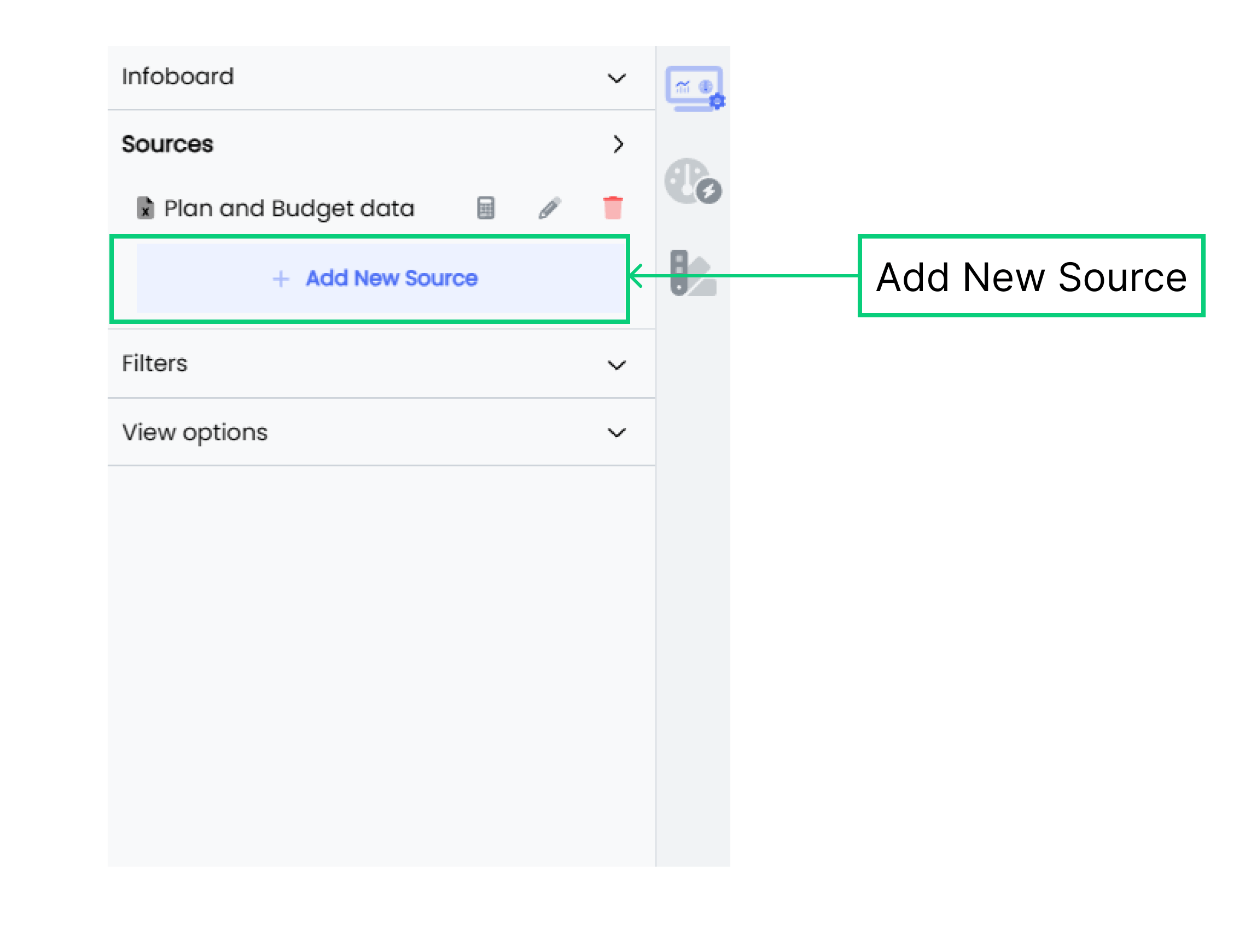Edit Plan and Budget data with pencil icon
The width and height of the screenshot is (1245, 952).
tap(549, 208)
